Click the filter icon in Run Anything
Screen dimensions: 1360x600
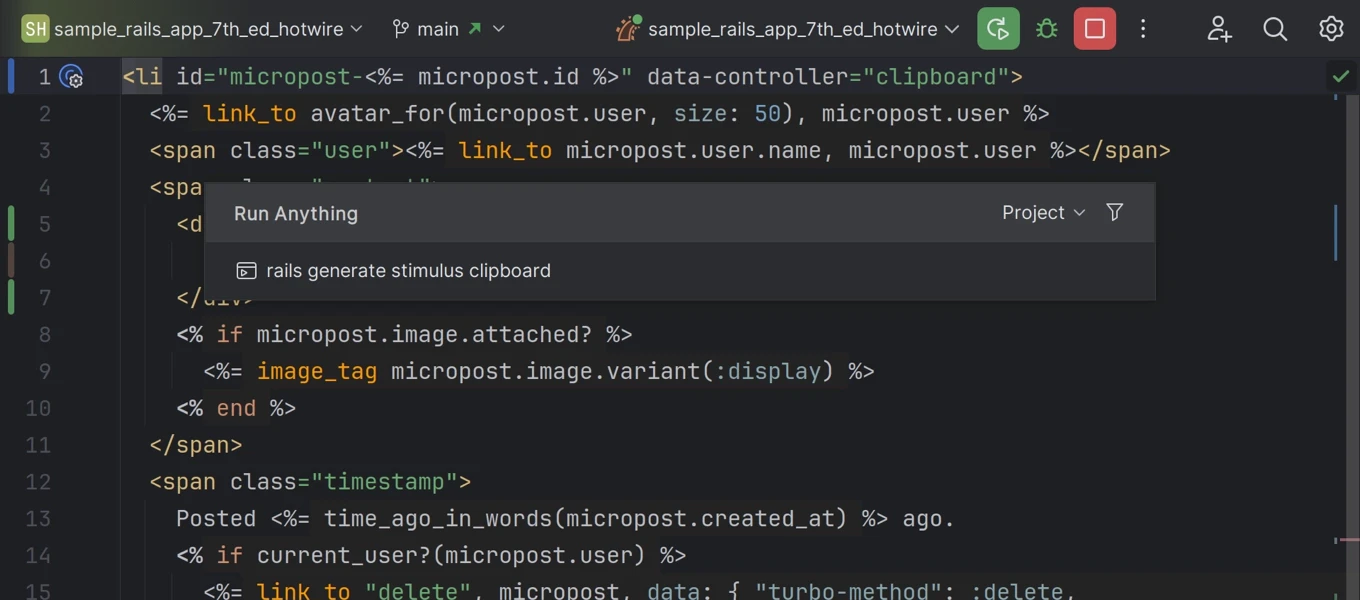pos(1115,212)
